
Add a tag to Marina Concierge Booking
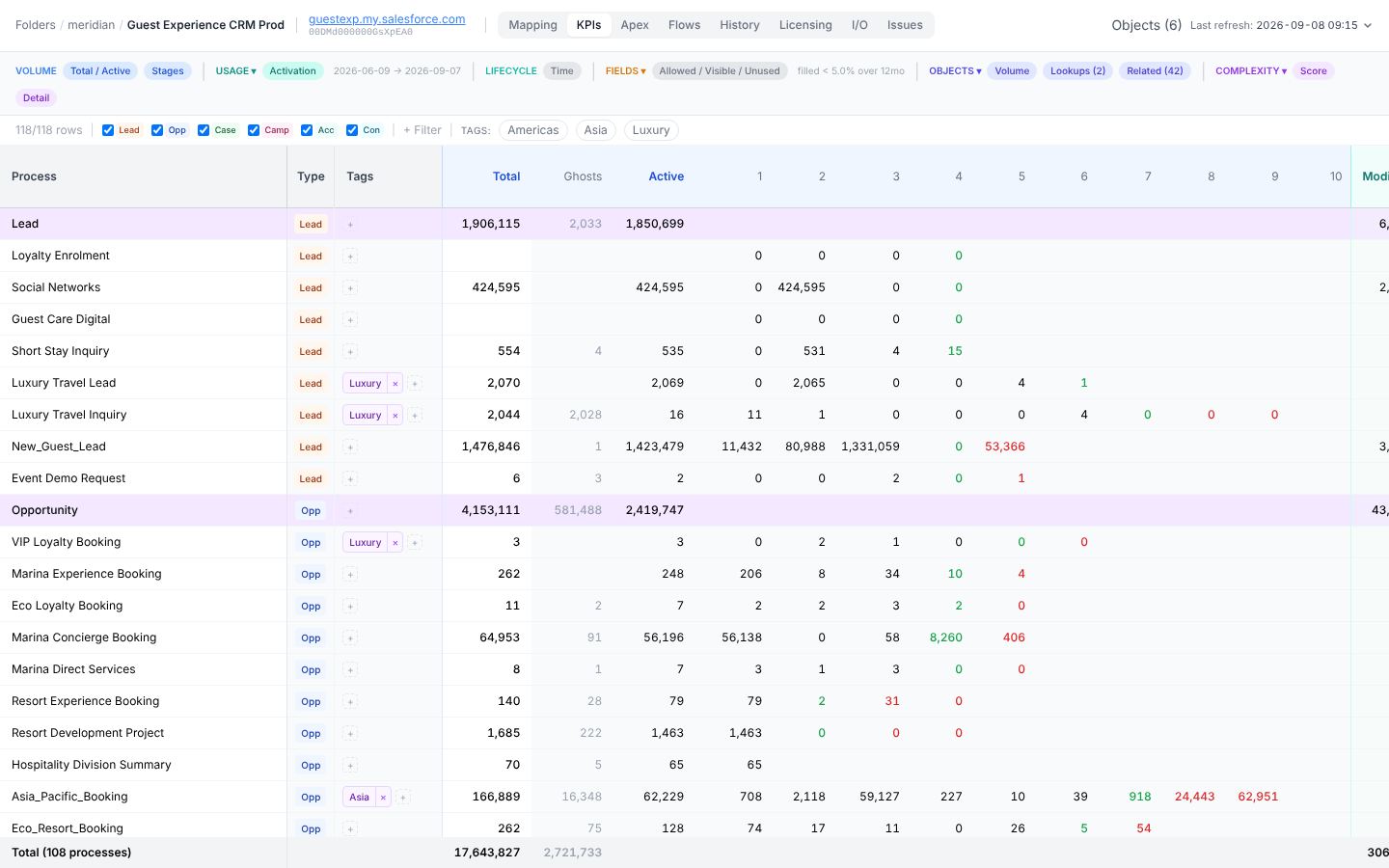(x=350, y=637)
